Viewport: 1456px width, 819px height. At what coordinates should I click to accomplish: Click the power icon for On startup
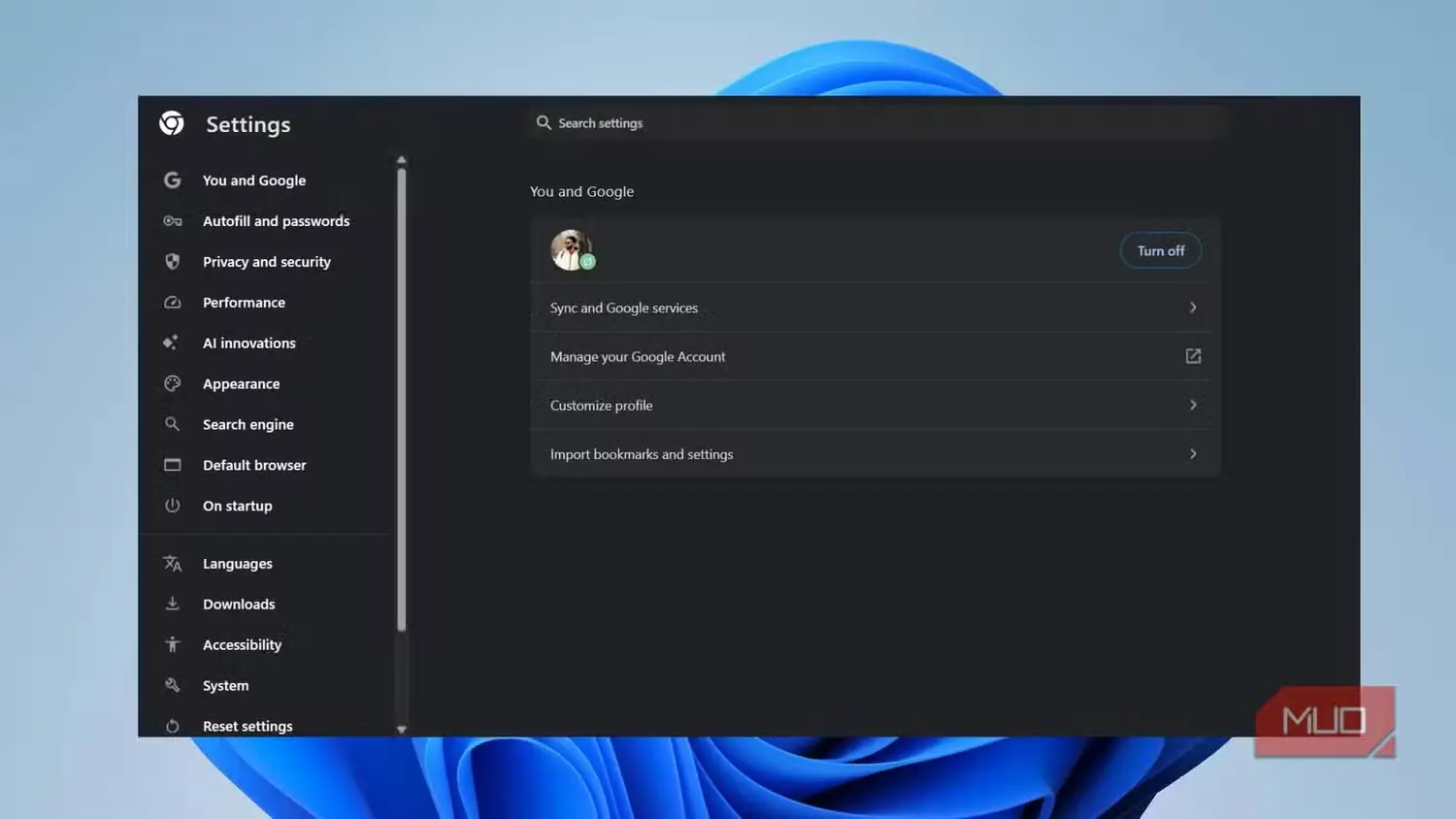[x=172, y=506]
